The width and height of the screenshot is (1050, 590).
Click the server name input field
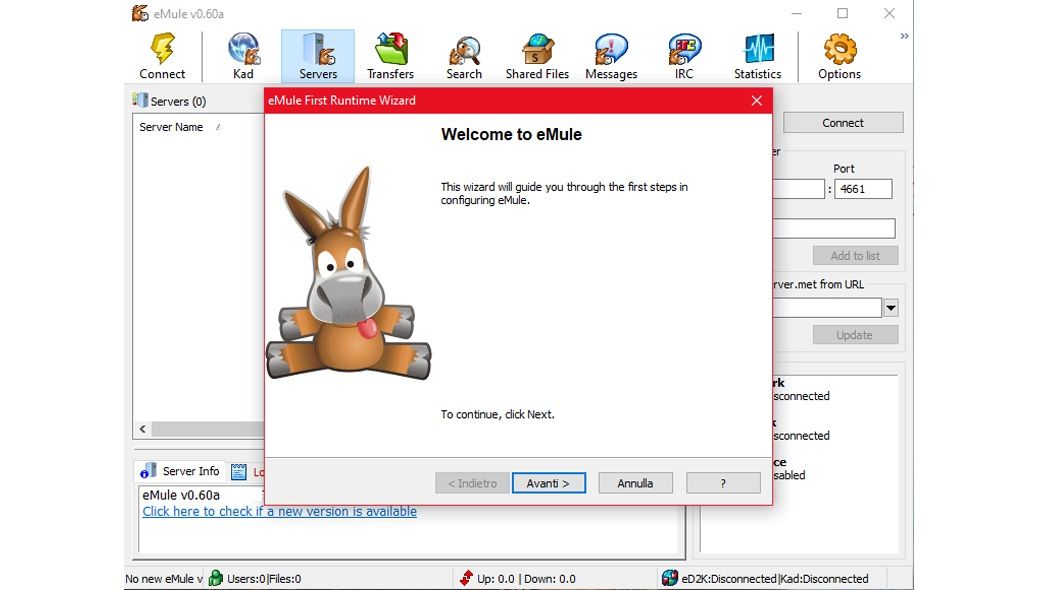coord(834,228)
